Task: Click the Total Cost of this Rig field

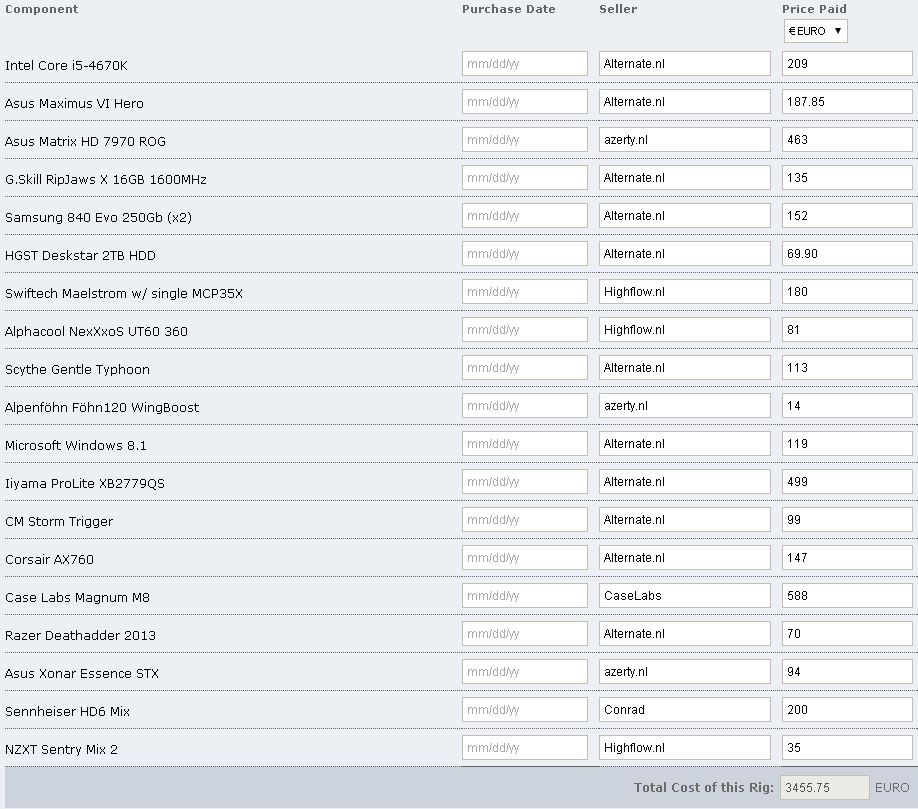Action: coord(824,788)
